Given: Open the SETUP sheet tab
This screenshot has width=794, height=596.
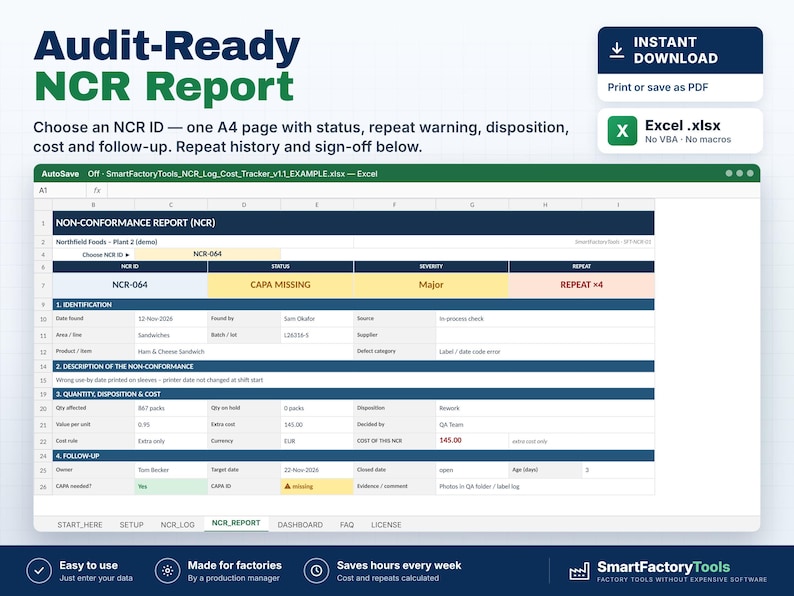Looking at the screenshot, I should (x=132, y=525).
